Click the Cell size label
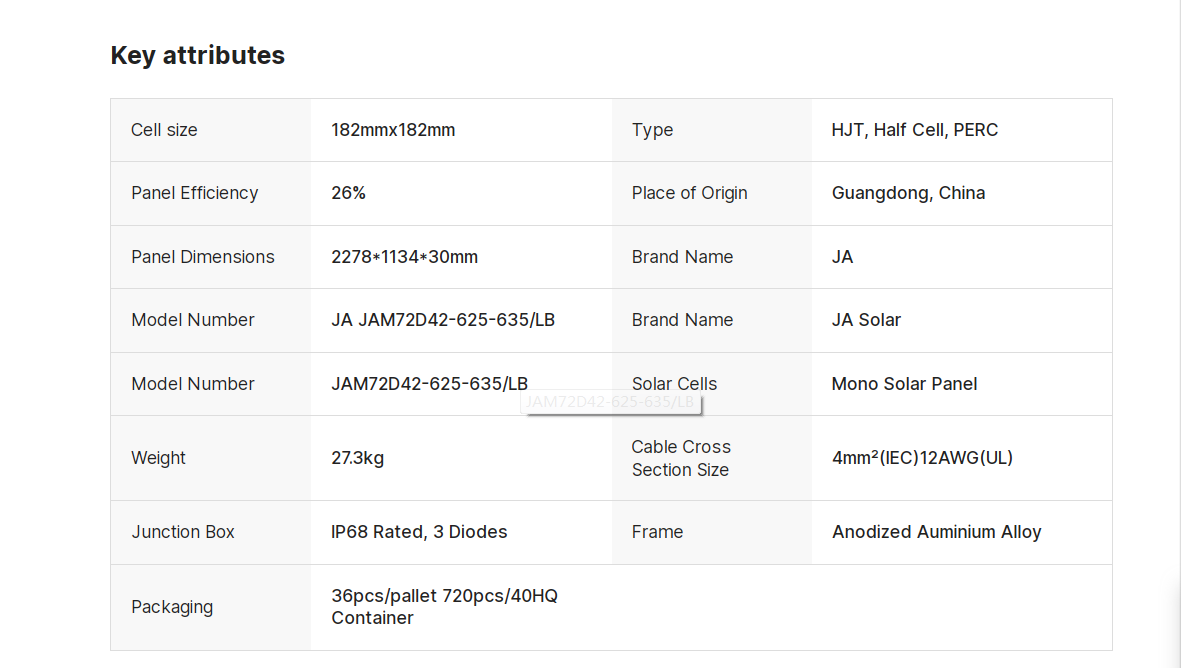The width and height of the screenshot is (1181, 668). pyautogui.click(x=164, y=130)
